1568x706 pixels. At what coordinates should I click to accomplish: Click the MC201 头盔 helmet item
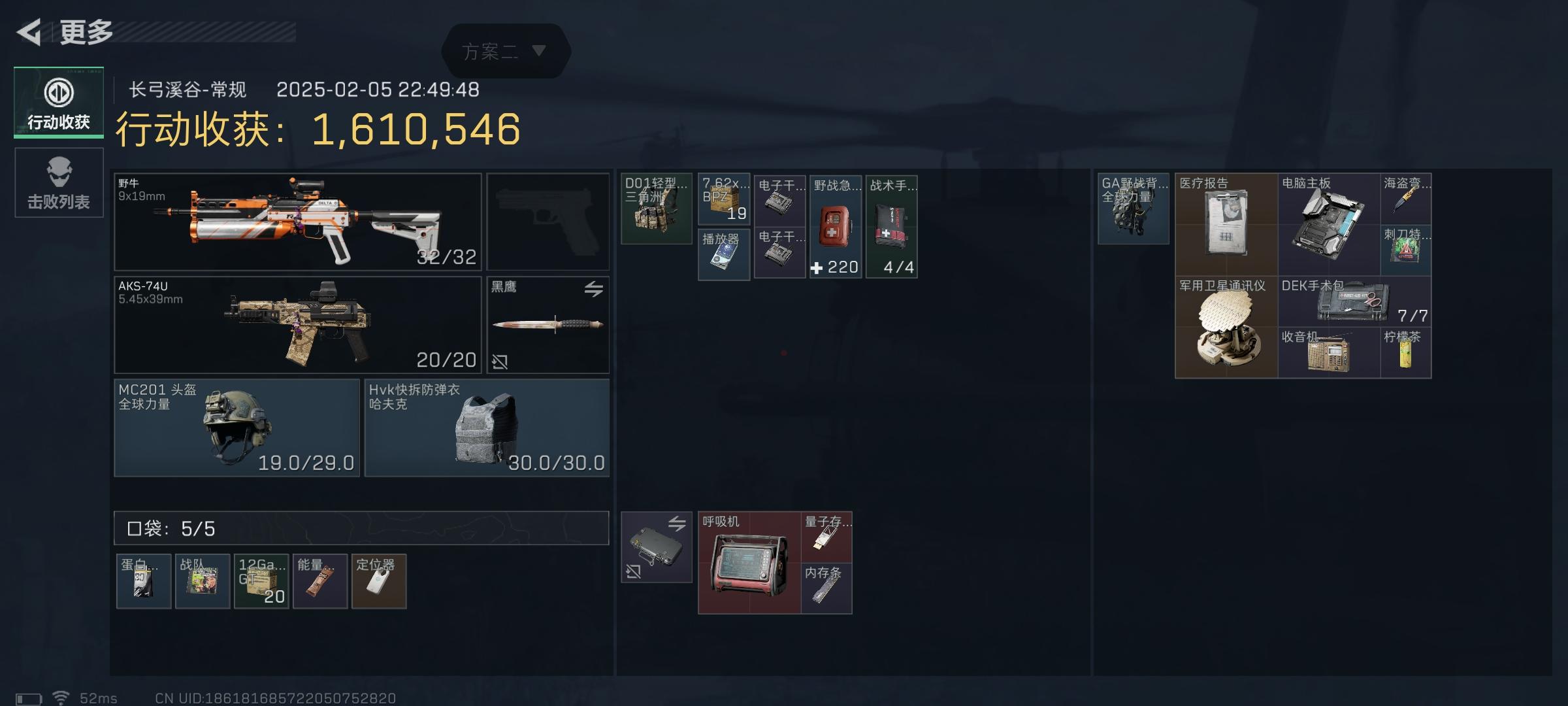(237, 428)
